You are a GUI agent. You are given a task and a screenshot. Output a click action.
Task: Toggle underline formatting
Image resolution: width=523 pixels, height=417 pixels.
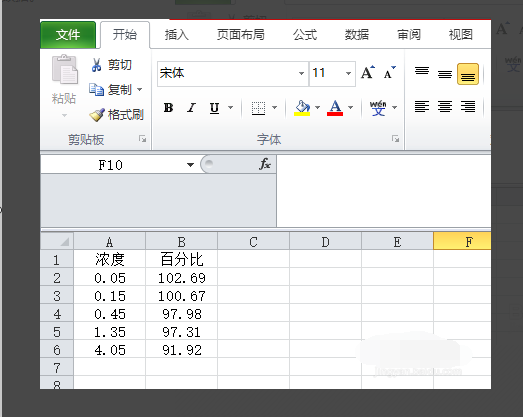pyautogui.click(x=214, y=108)
